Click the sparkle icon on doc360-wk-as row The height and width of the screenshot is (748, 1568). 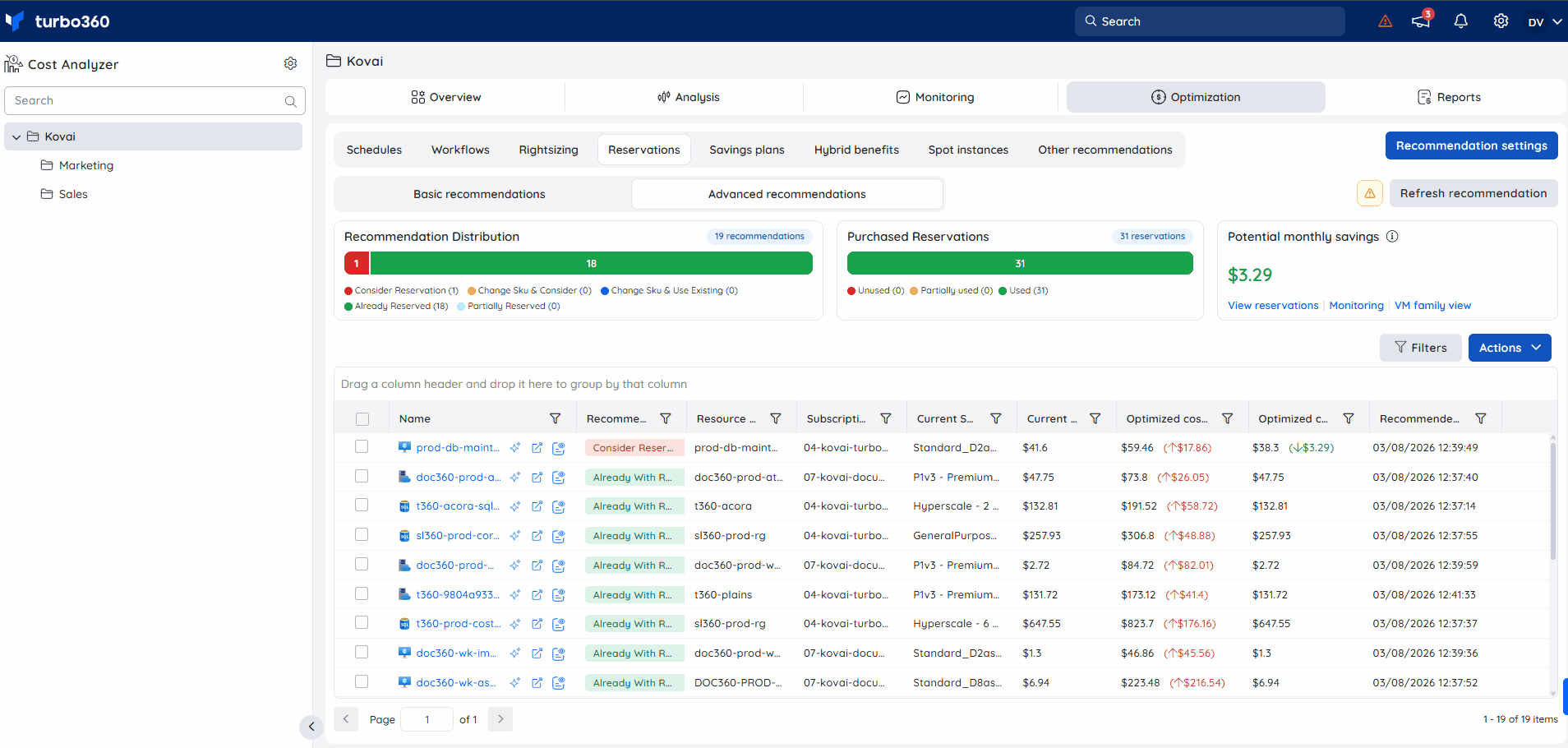pyautogui.click(x=515, y=683)
